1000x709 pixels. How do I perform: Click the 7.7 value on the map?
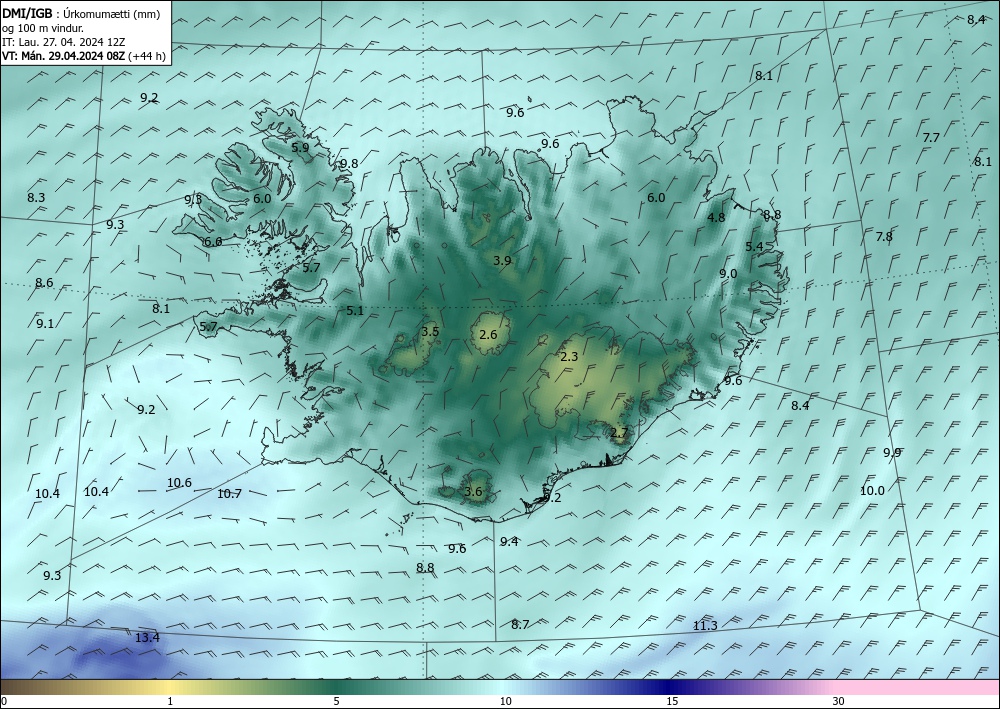click(931, 138)
